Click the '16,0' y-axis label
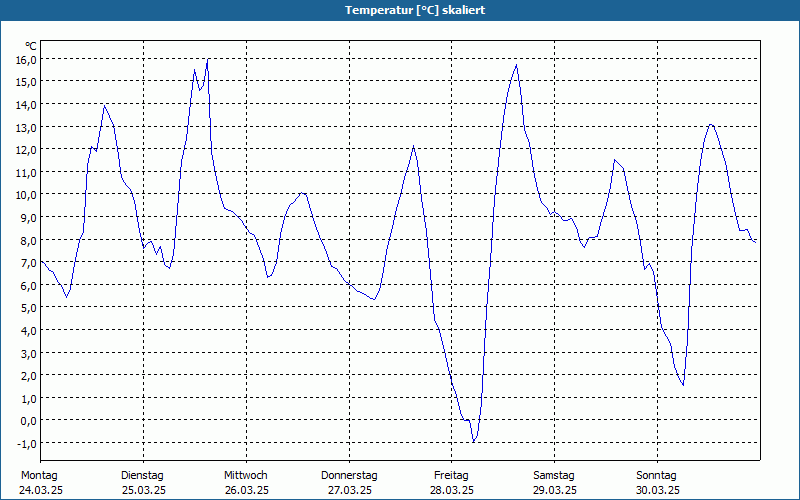 (27, 60)
